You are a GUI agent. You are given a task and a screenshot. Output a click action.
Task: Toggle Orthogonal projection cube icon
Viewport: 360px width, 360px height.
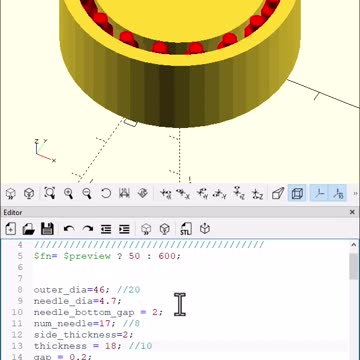click(297, 193)
